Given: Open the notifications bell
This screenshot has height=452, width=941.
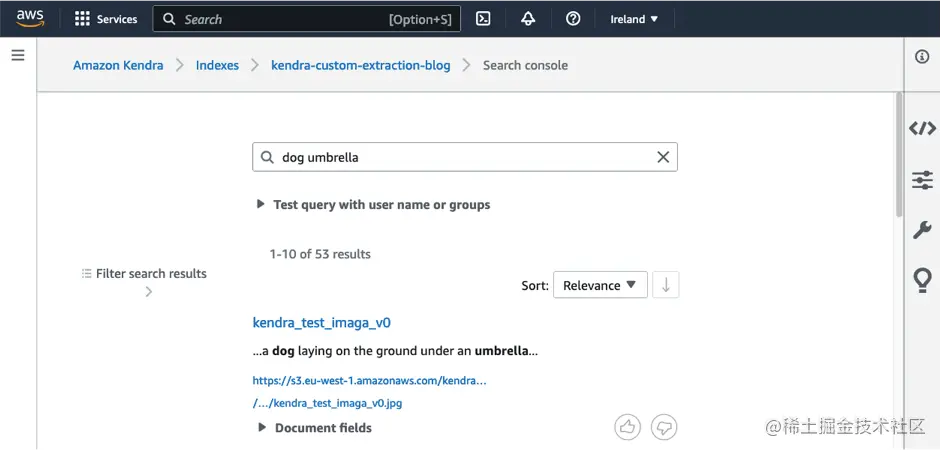Looking at the screenshot, I should coord(528,19).
